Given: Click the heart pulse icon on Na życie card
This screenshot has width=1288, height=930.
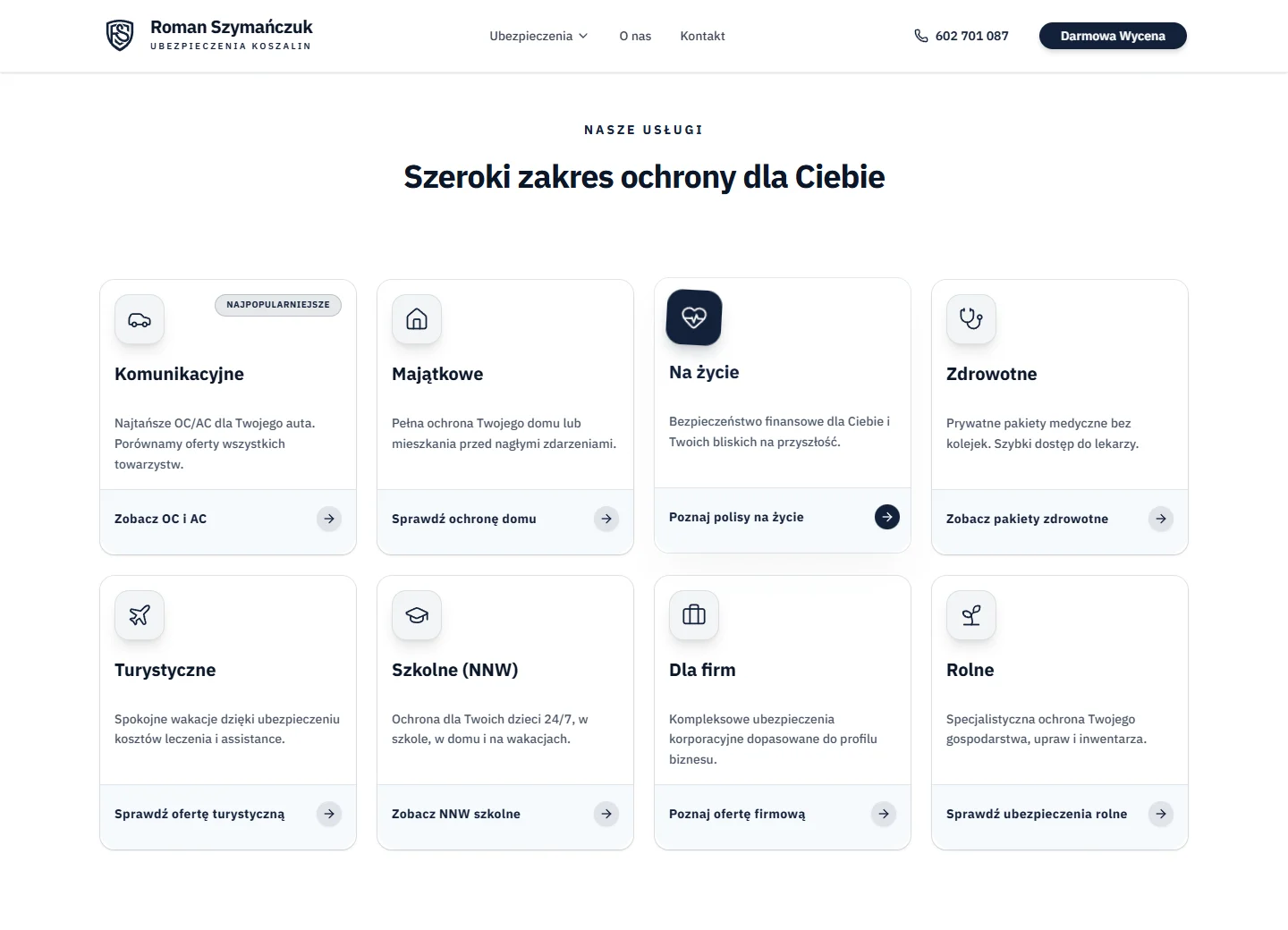Looking at the screenshot, I should [694, 317].
